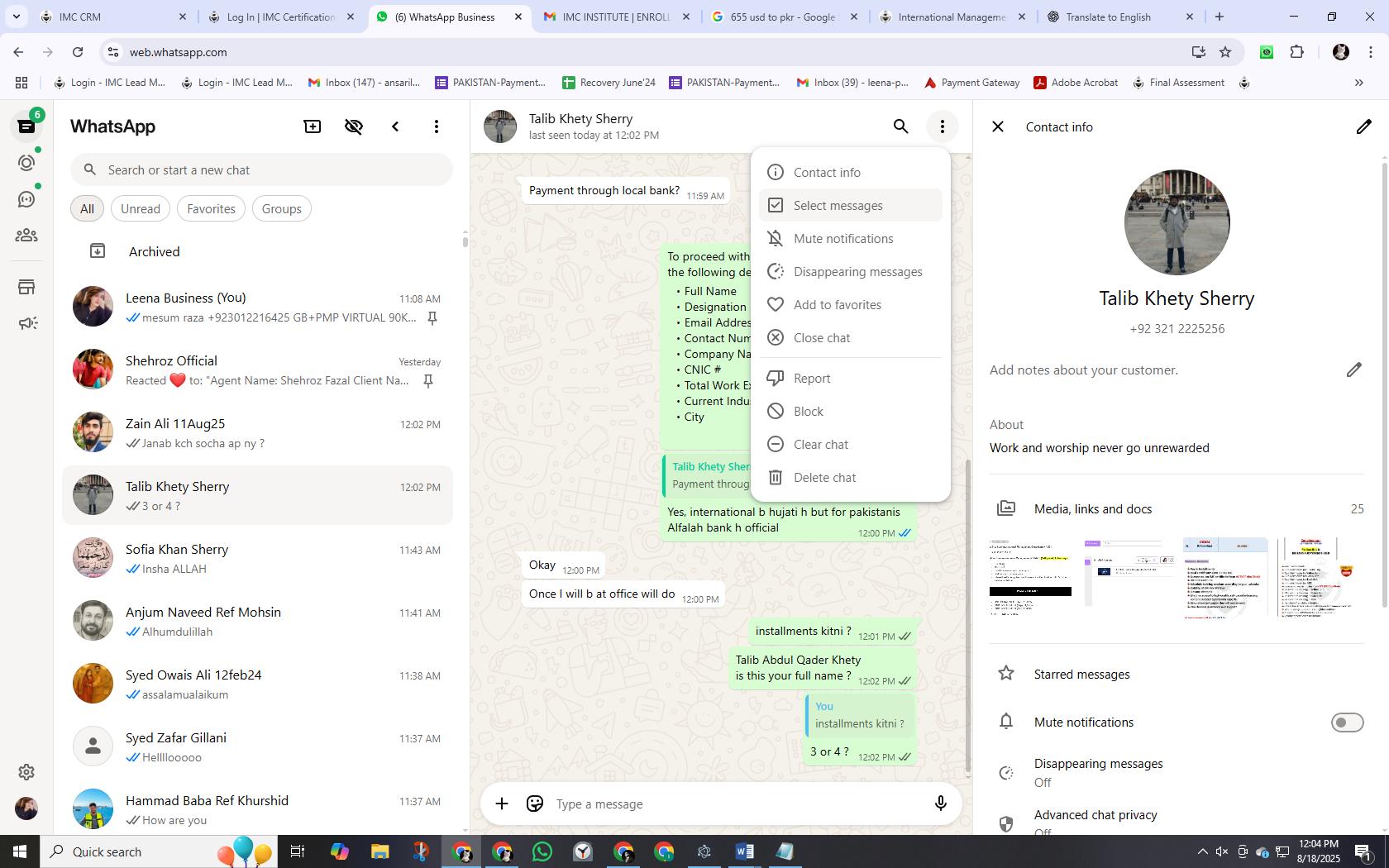Choose Delete chat menu entry
The image size is (1389, 868).
[x=851, y=477]
